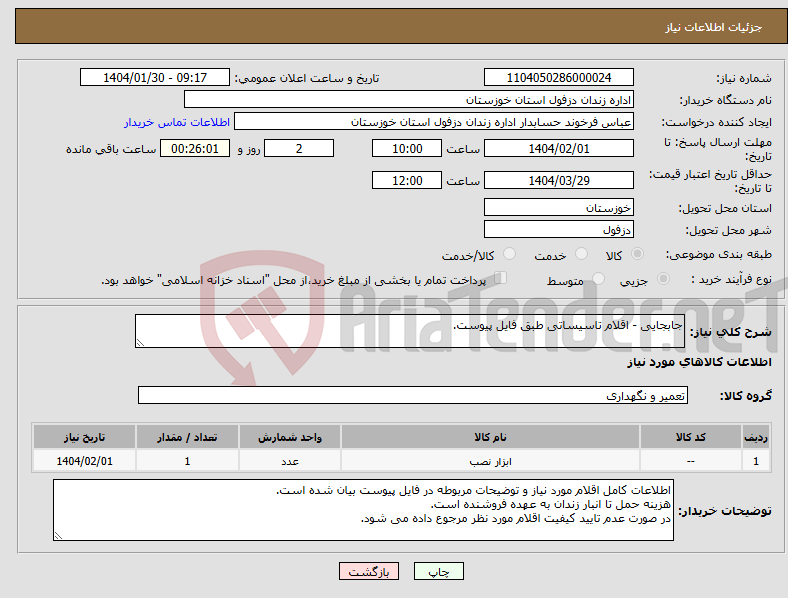Image resolution: width=788 pixels, height=598 pixels.
Task: Click the تاریخ نیاز column header
Action: (x=84, y=437)
